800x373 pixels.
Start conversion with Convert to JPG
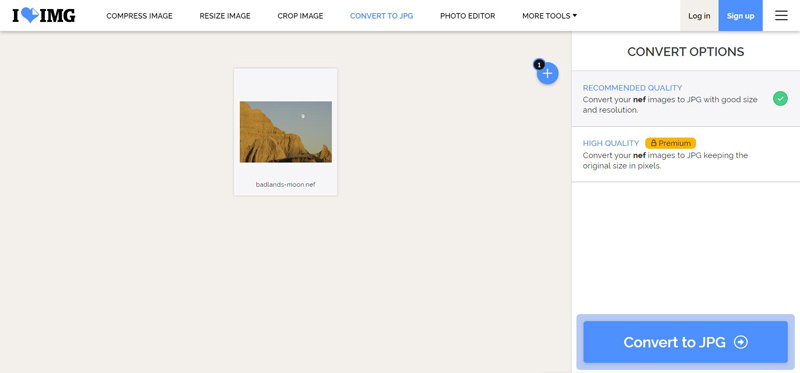[x=685, y=342]
